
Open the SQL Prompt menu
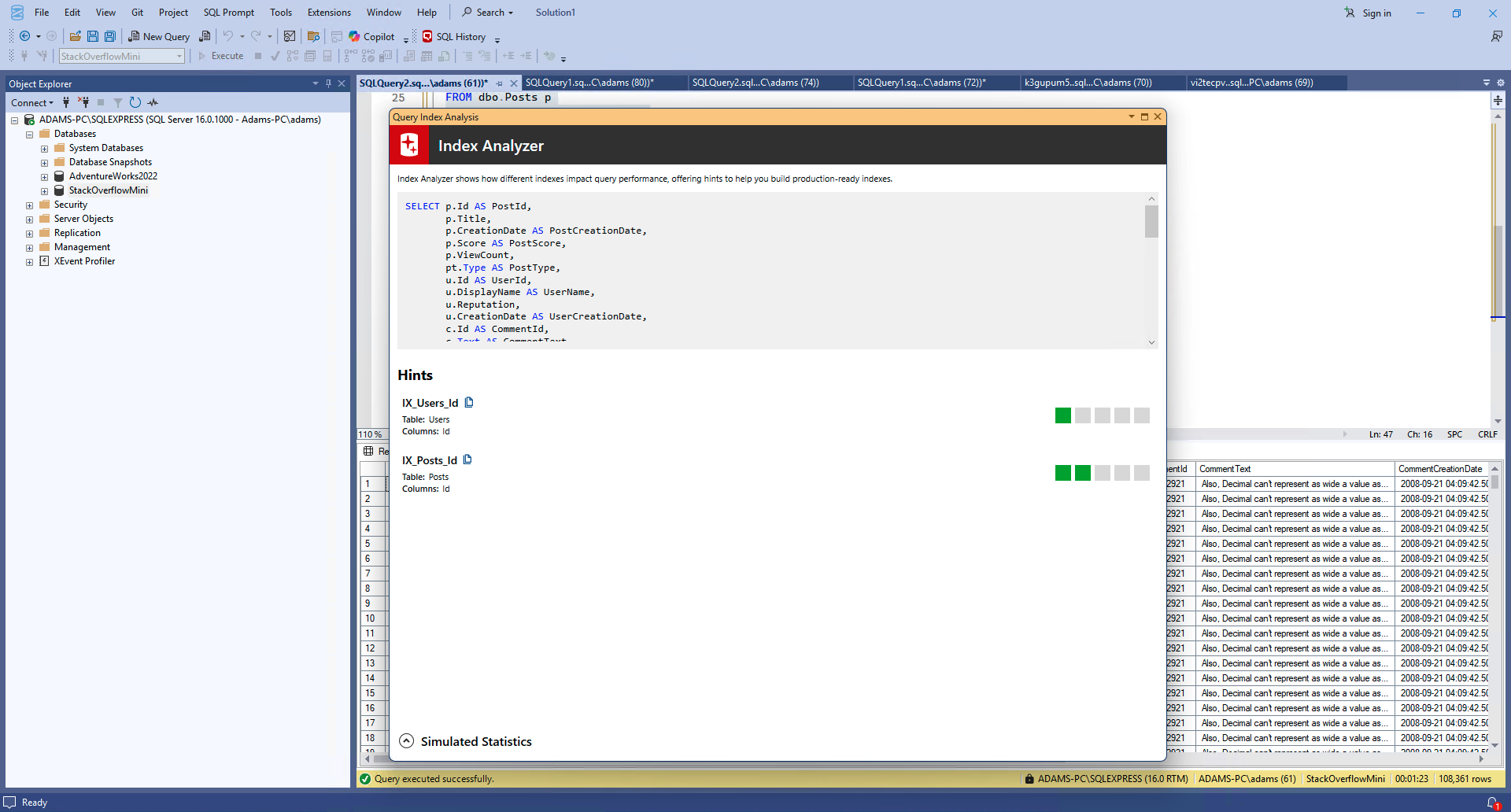click(228, 13)
